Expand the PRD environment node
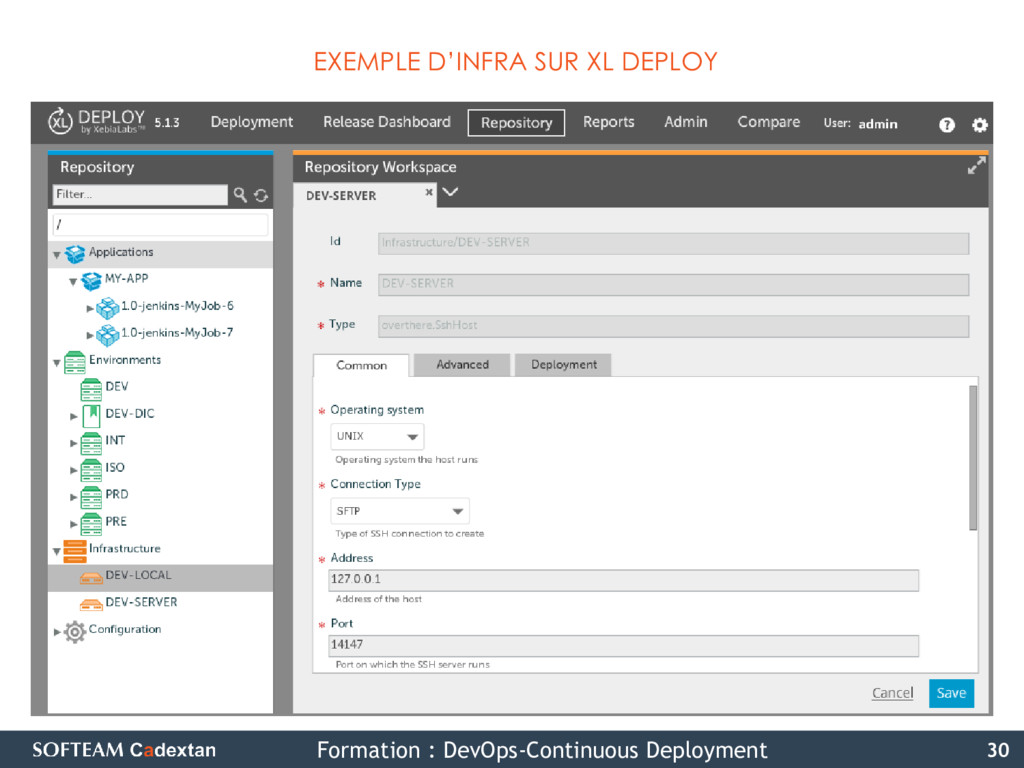Screen dimensions: 1024x768 pos(74,497)
